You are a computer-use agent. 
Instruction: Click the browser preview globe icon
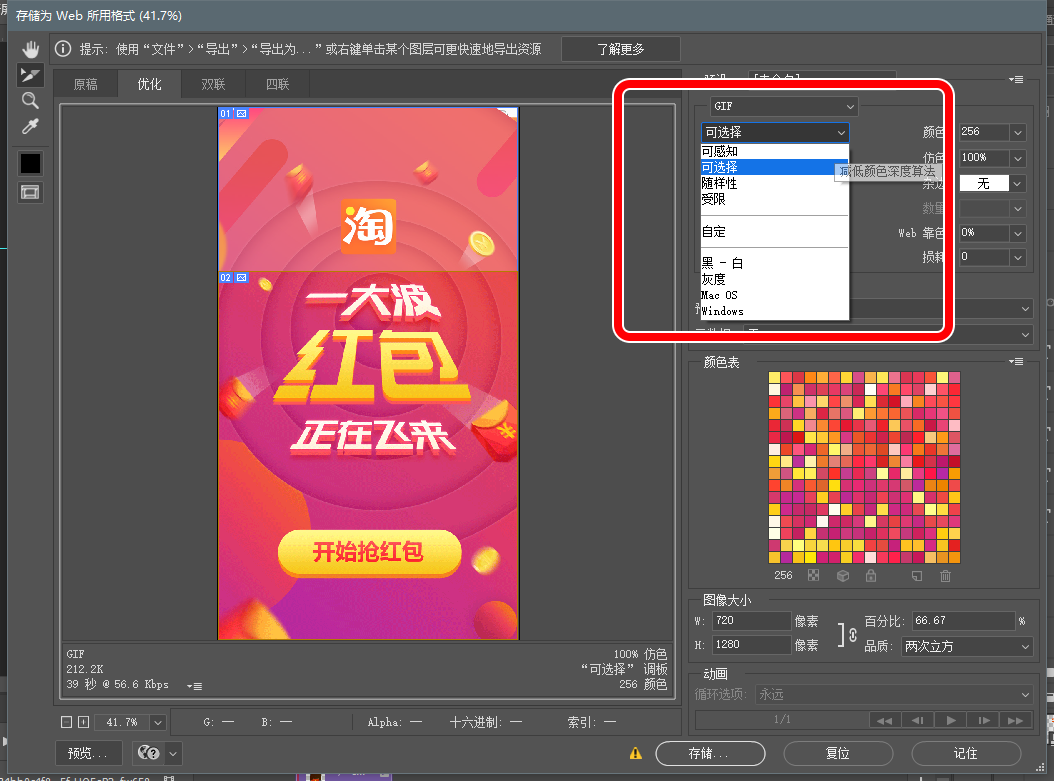[x=148, y=753]
